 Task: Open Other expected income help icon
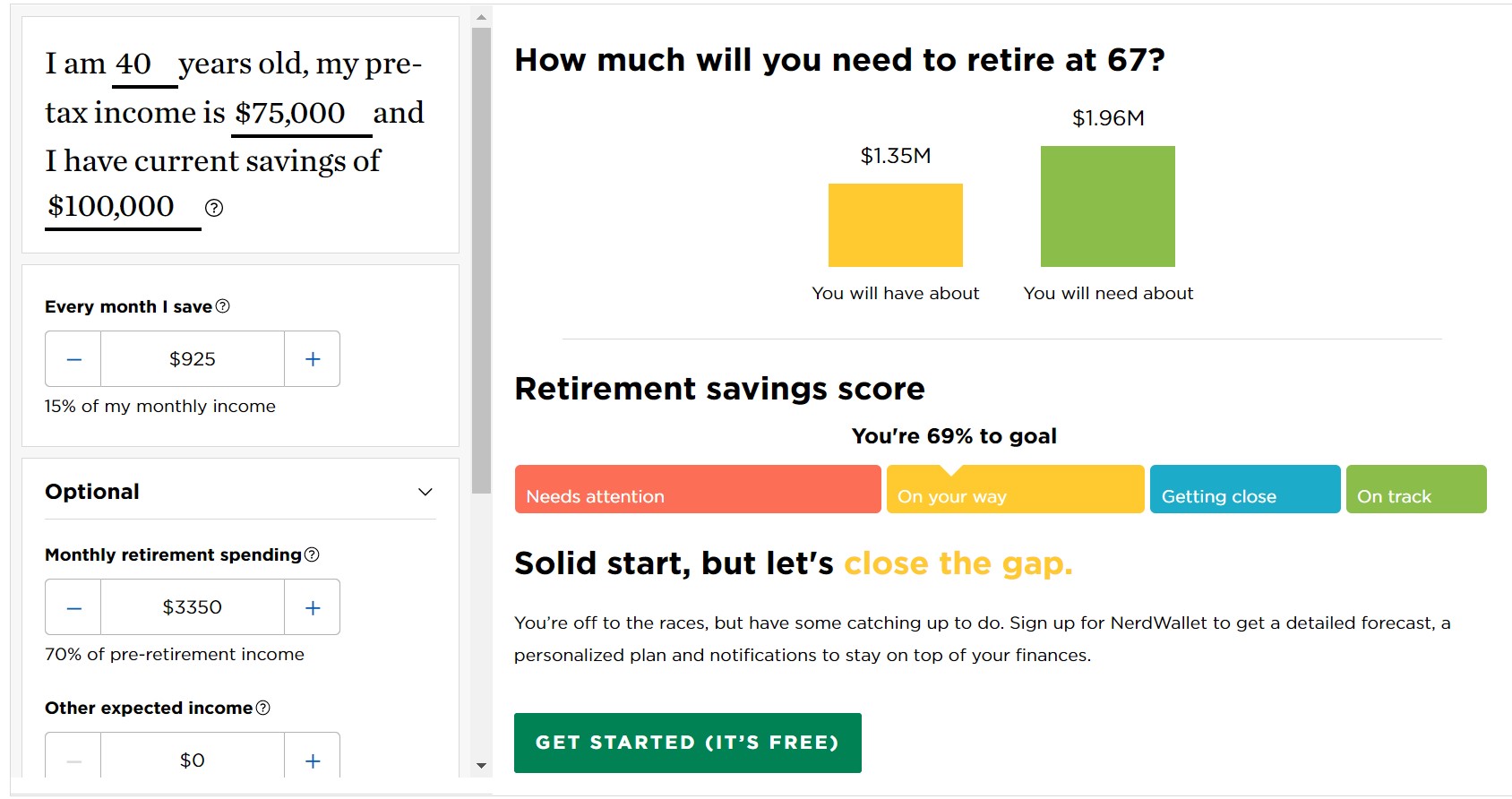tap(262, 708)
